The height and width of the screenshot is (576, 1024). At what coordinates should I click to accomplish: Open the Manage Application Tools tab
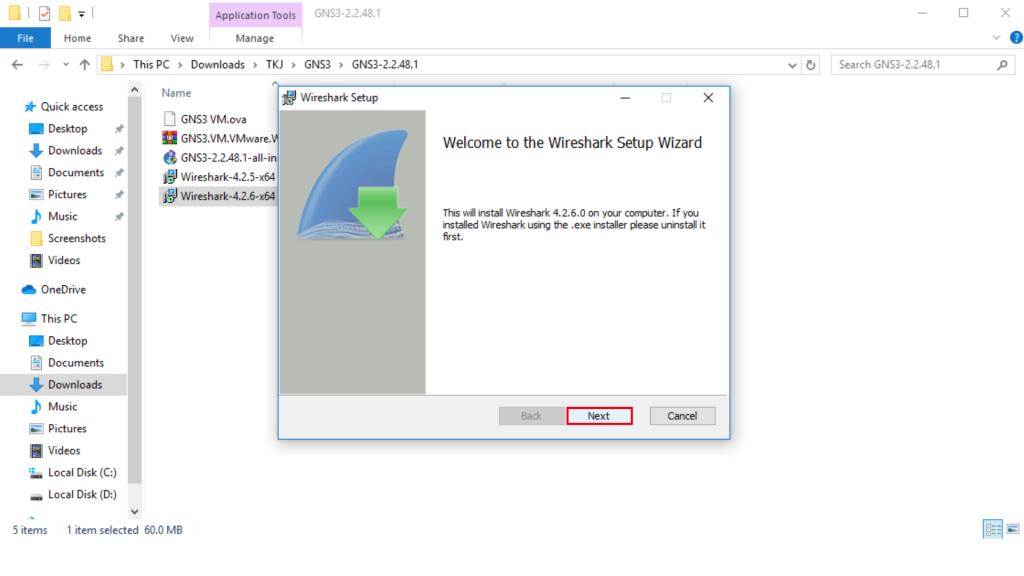(254, 38)
